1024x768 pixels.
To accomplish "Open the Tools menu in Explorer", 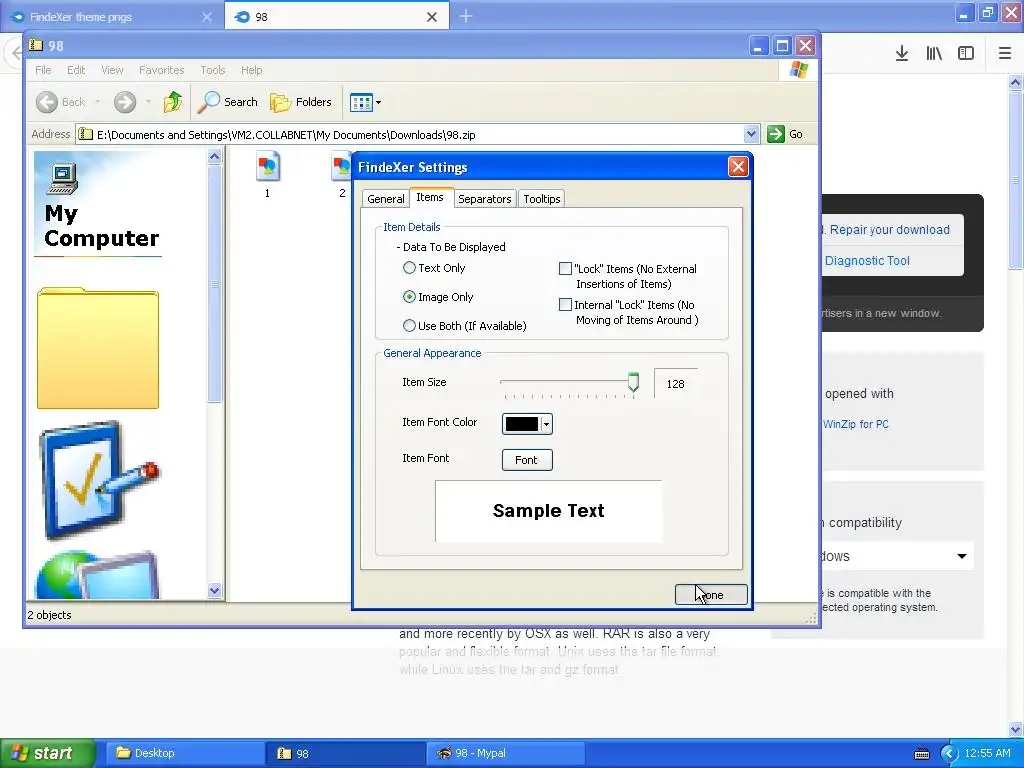I will [x=212, y=70].
